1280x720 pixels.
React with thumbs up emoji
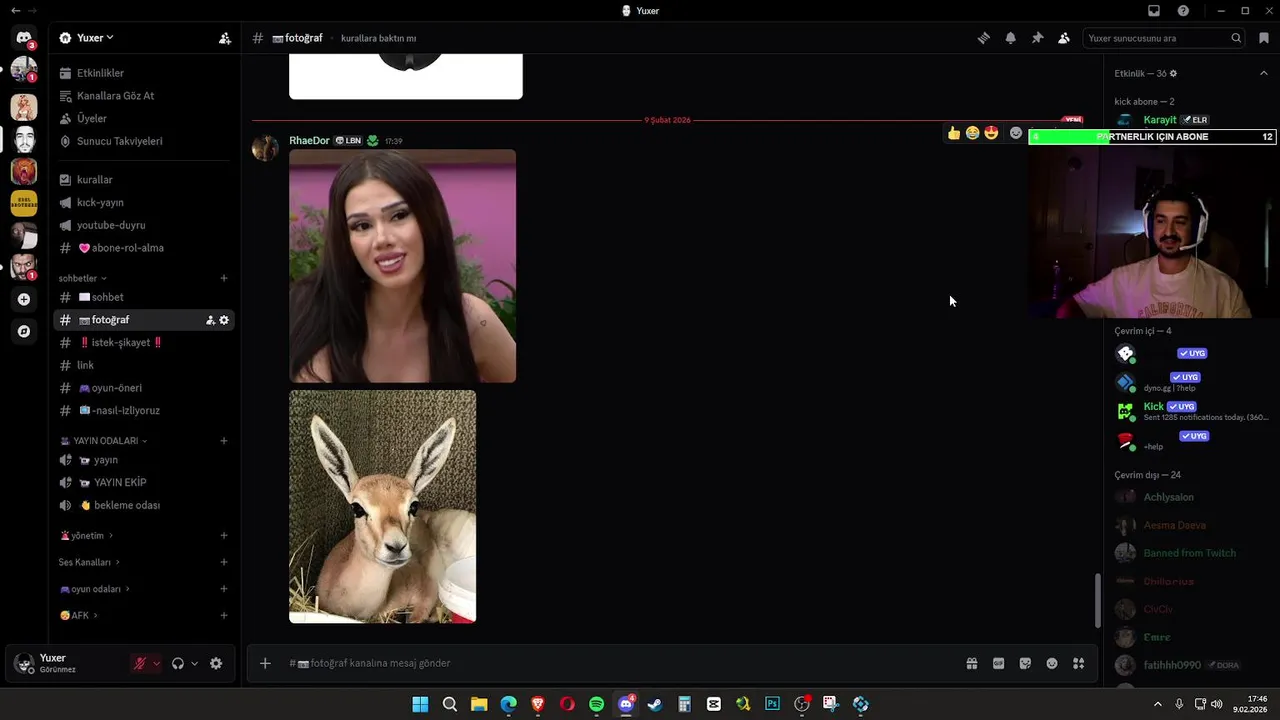954,133
